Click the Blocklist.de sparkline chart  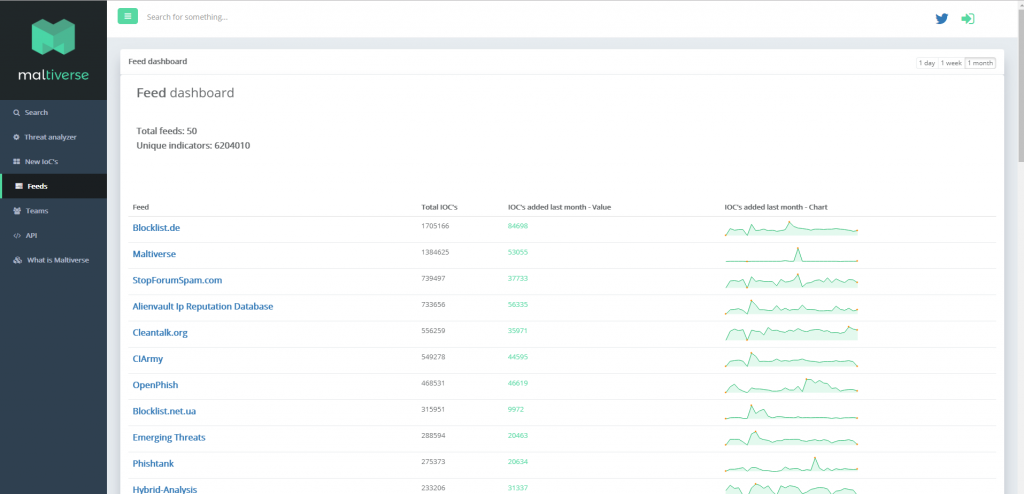click(791, 229)
